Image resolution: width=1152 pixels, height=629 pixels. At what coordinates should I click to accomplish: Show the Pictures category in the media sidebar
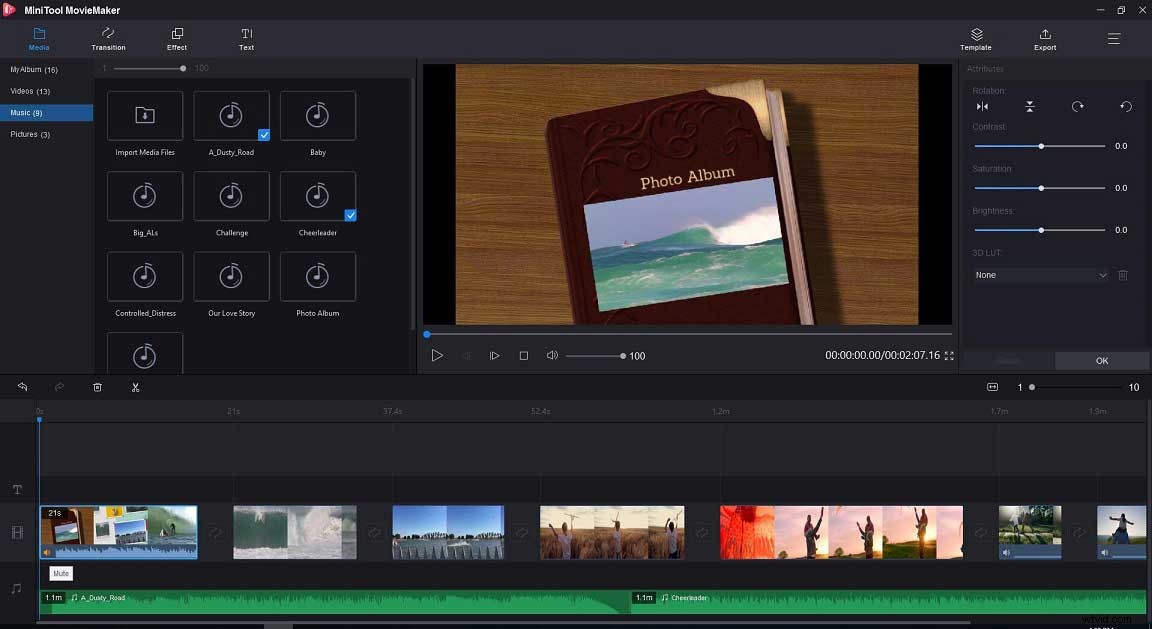point(29,133)
